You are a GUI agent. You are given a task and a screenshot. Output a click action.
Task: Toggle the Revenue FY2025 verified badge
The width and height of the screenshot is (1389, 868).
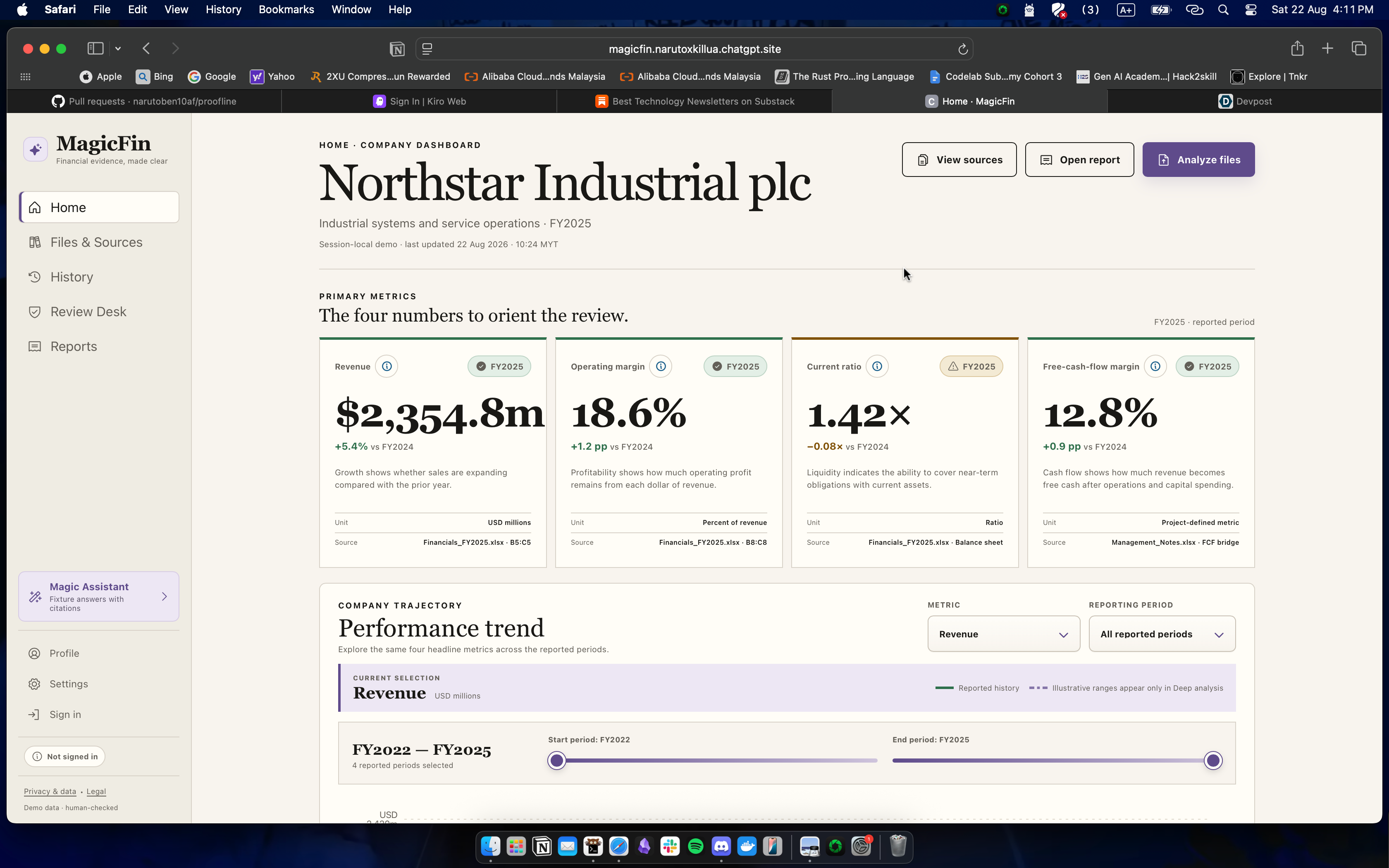[x=499, y=366]
